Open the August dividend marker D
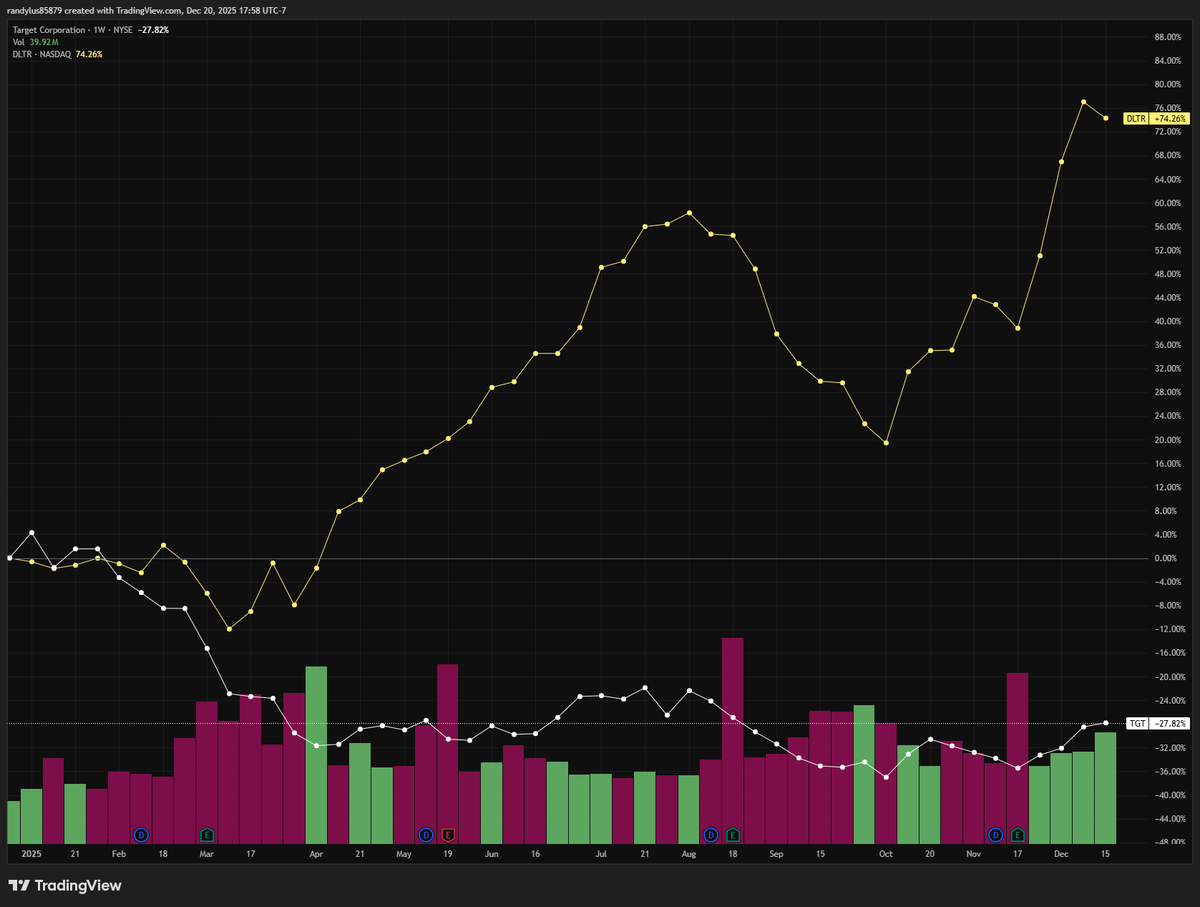Viewport: 1200px width, 907px height. 711,834
